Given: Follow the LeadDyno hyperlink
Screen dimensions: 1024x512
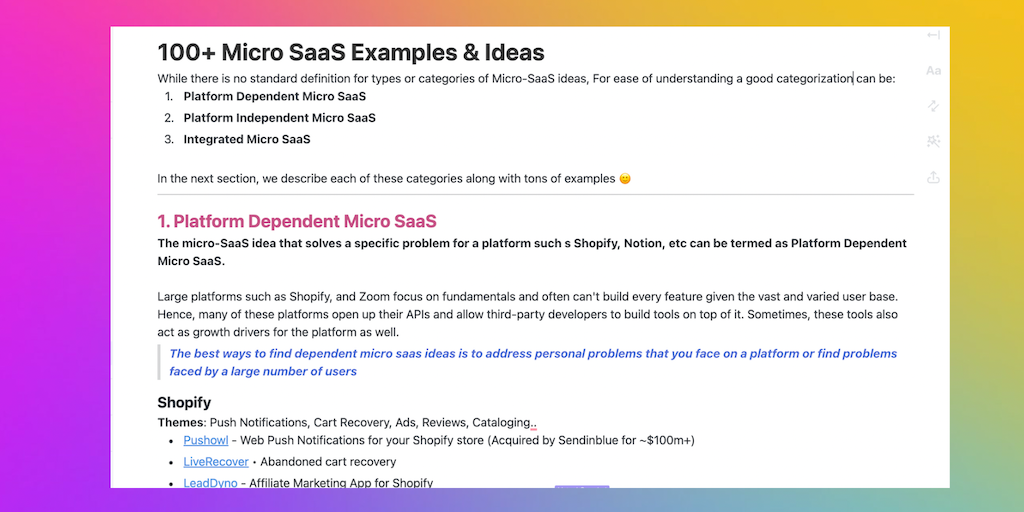Looking at the screenshot, I should point(210,483).
